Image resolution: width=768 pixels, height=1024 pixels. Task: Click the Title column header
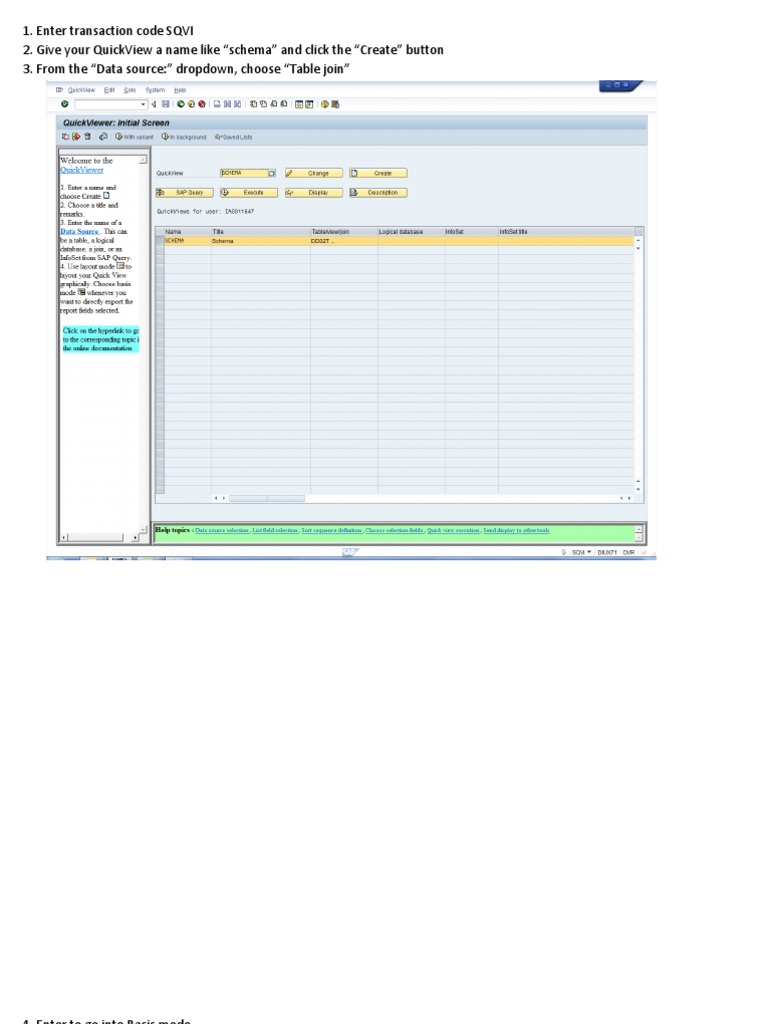coord(261,231)
